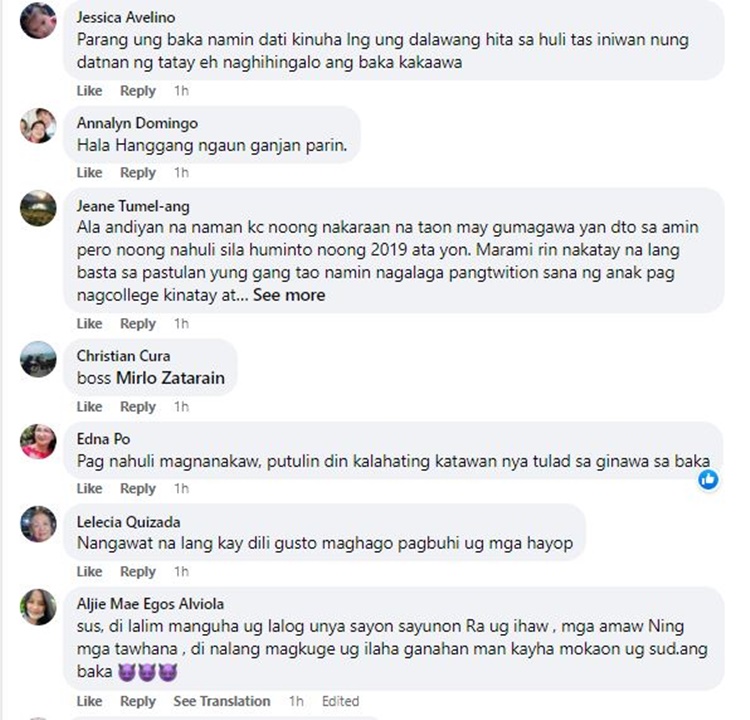Reply to Aljie Mae Egos Alviola's comment

pos(138,701)
